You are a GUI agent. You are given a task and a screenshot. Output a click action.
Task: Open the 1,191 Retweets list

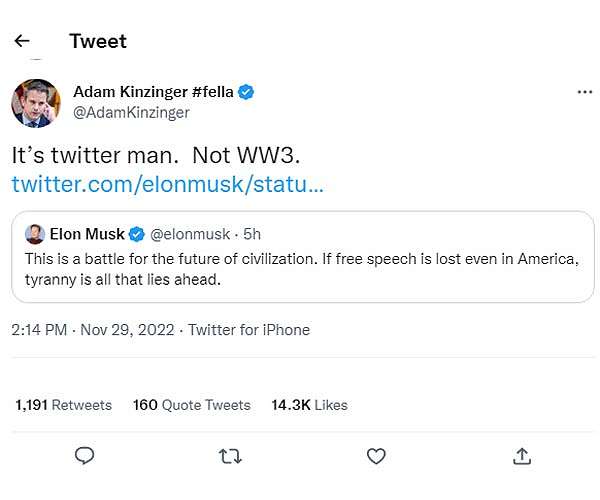(64, 405)
